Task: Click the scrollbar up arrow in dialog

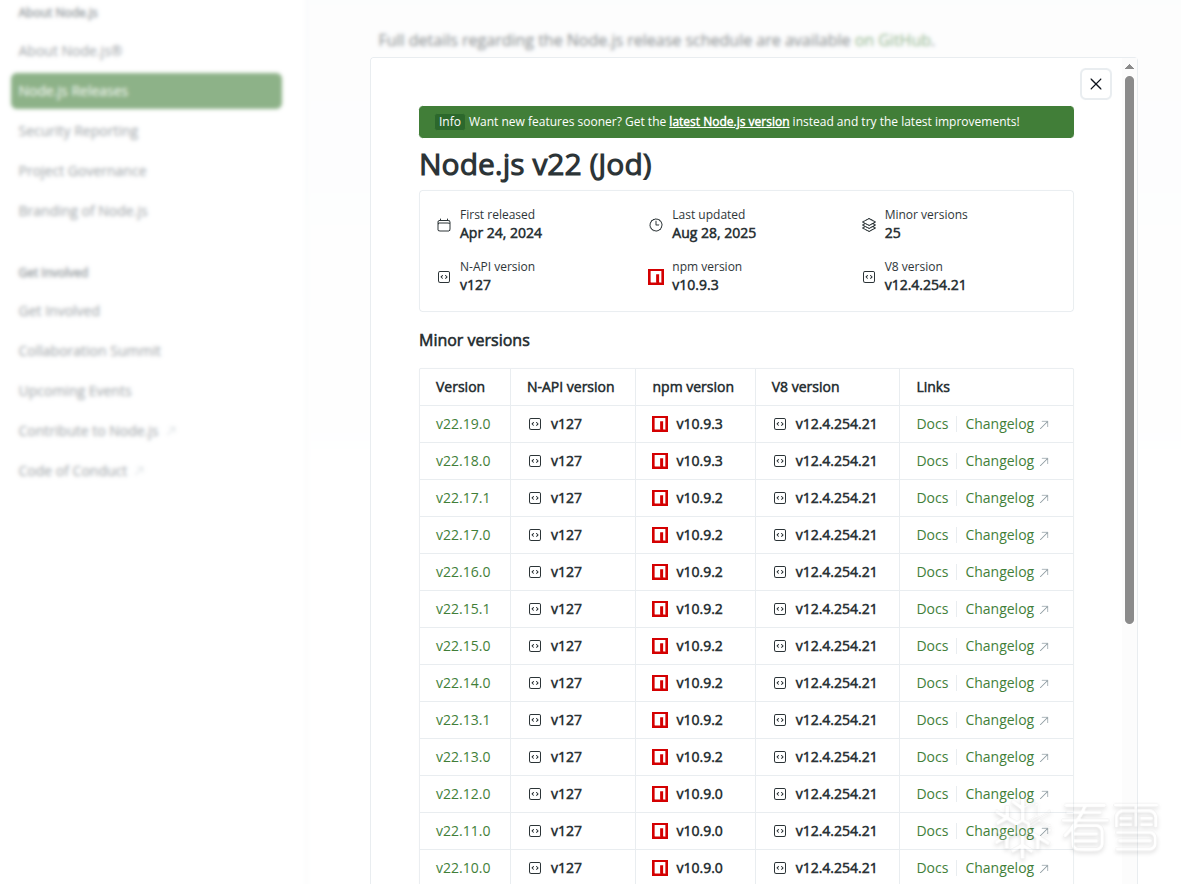Action: (1129, 67)
